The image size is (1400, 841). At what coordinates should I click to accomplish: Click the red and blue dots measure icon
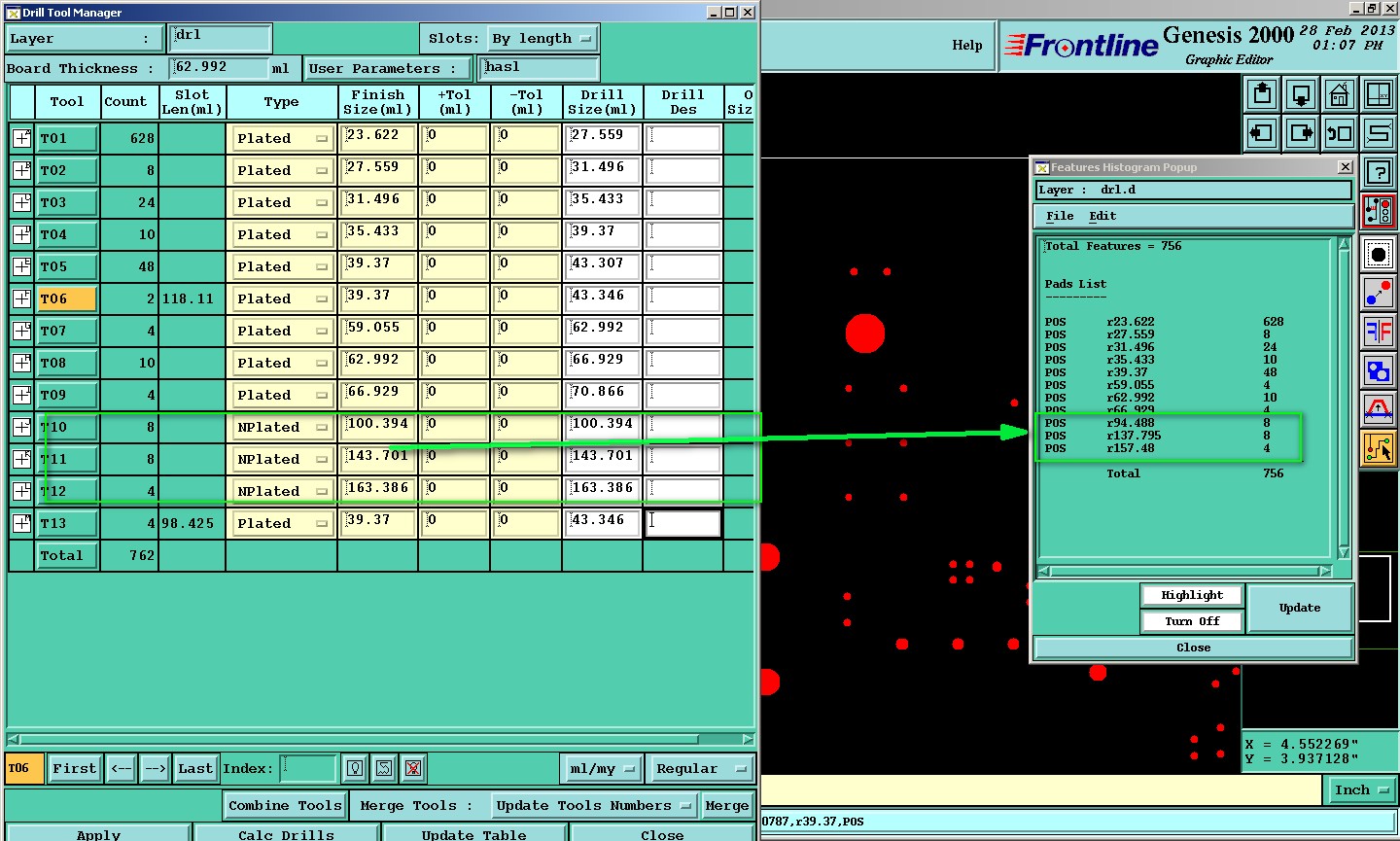point(1379,293)
